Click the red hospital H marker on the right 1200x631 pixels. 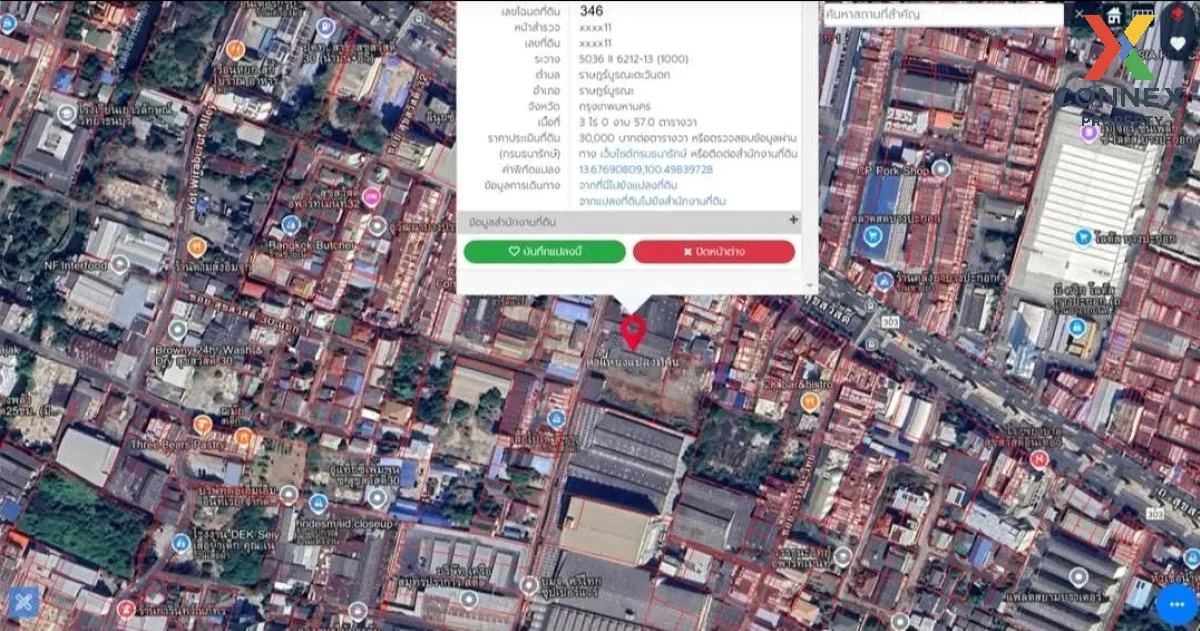1038,458
